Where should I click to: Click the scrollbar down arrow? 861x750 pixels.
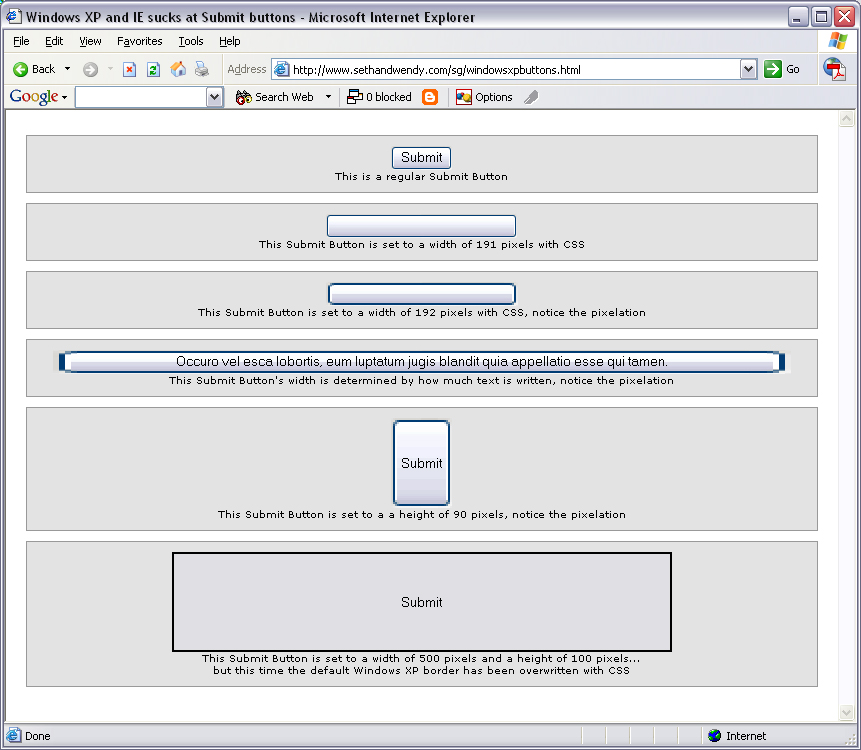tap(846, 713)
